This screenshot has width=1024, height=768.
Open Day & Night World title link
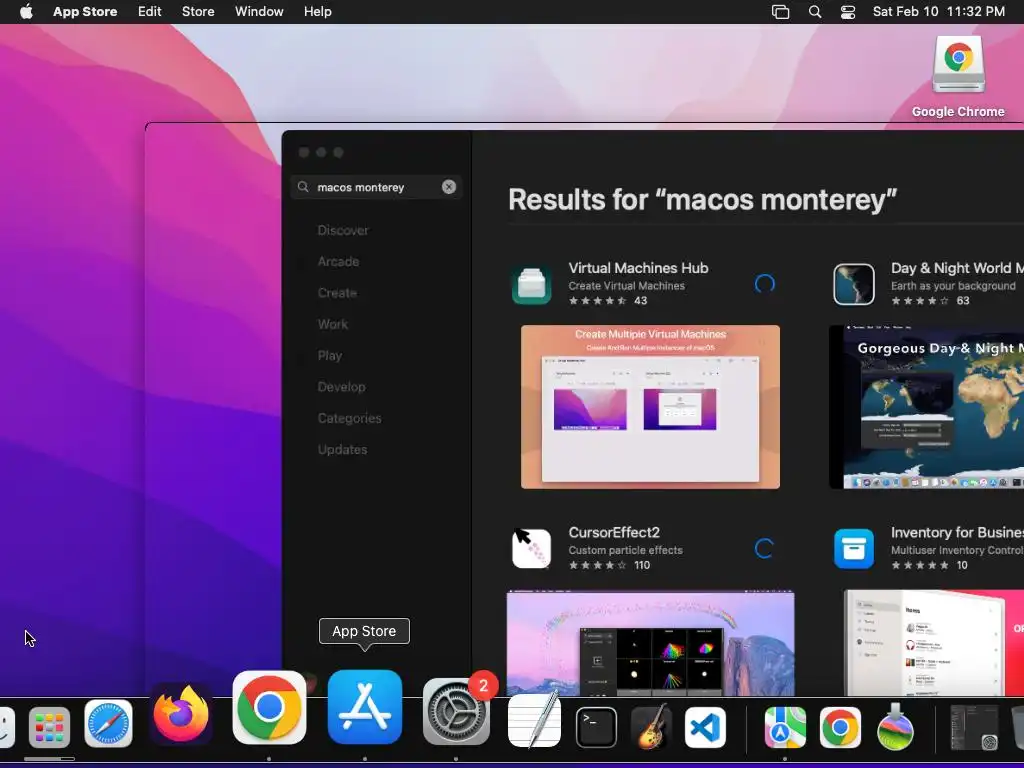point(957,268)
